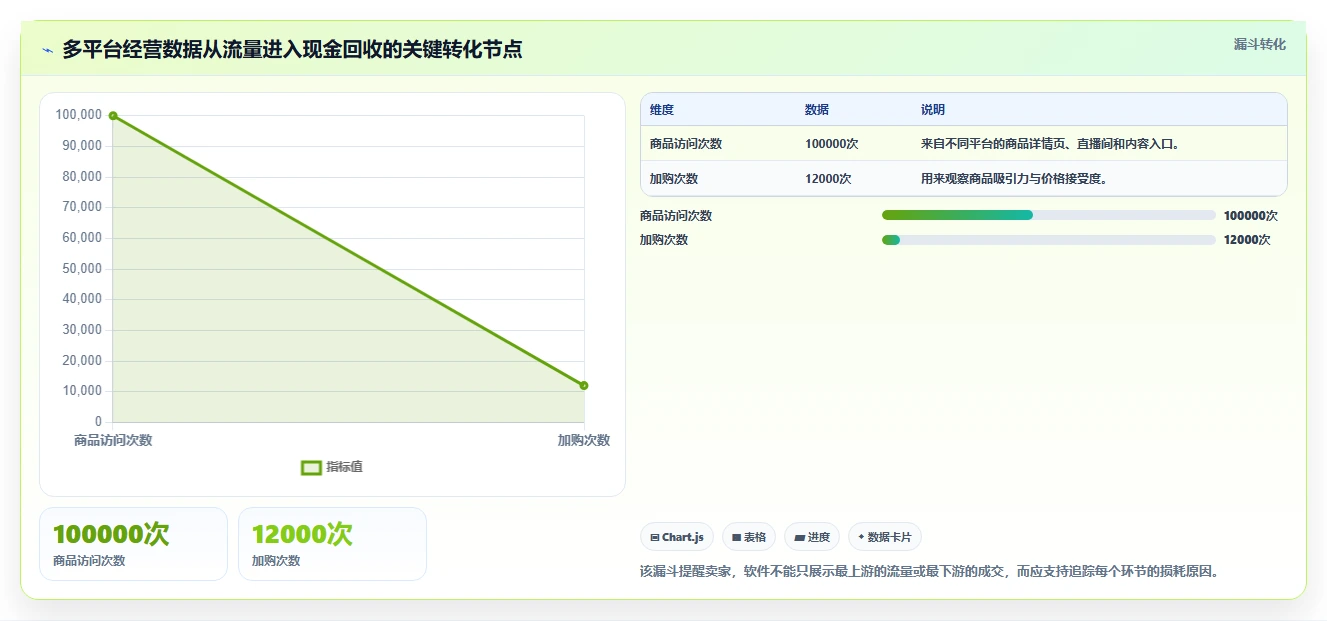Click description 用来观察商品吸引力与价格接受度

(x=1016, y=179)
